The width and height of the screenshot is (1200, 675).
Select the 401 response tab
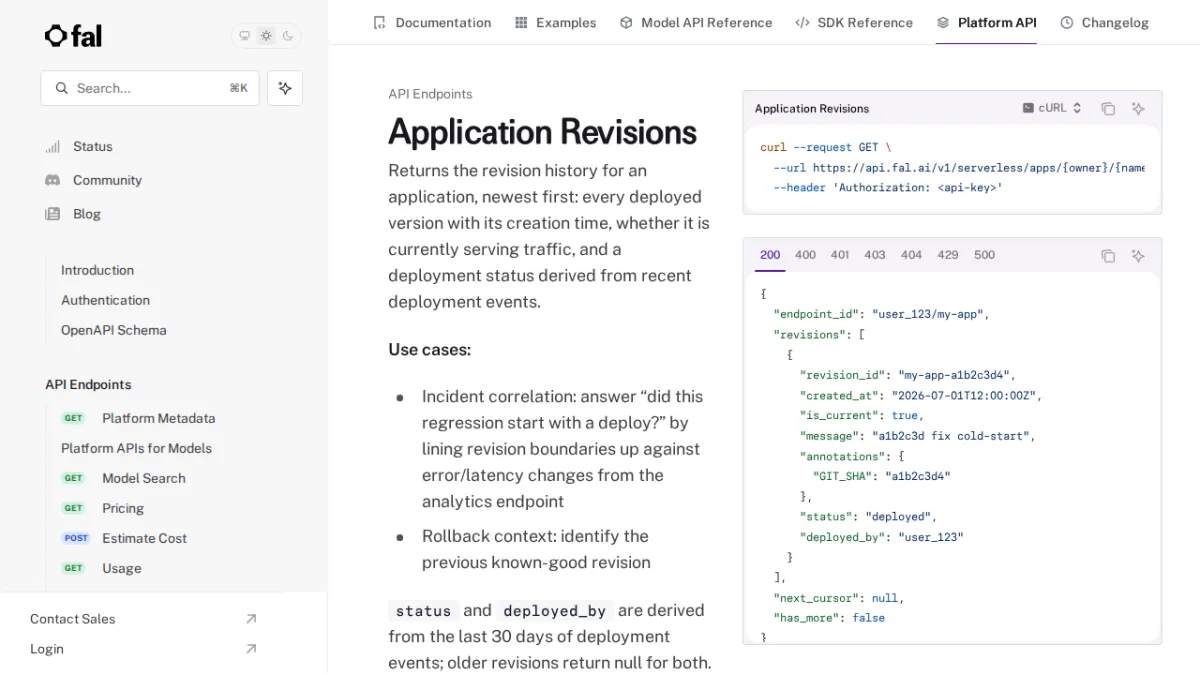[840, 255]
